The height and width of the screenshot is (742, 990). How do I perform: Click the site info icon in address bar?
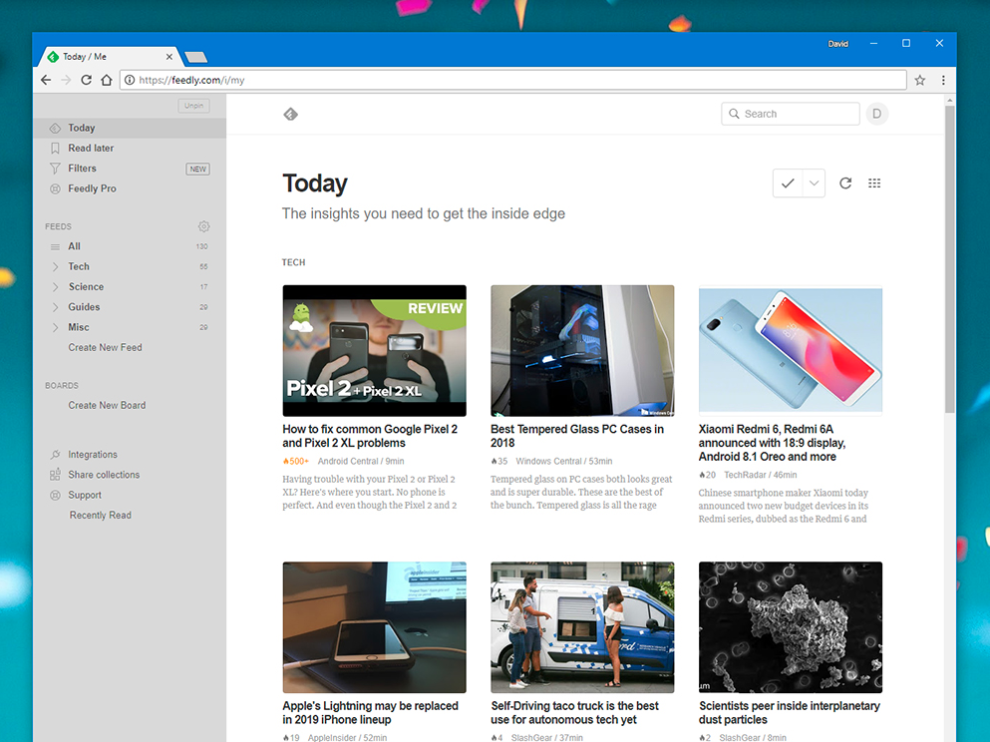pyautogui.click(x=129, y=80)
